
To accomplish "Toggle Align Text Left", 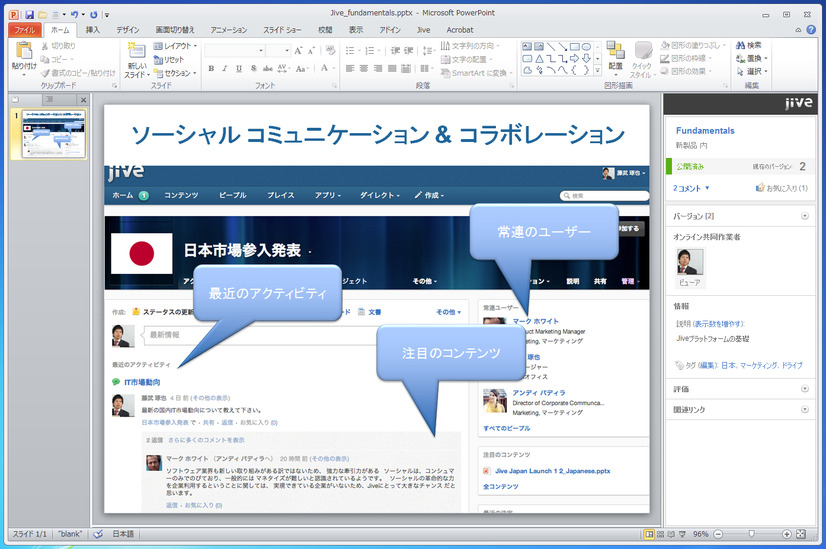I will tap(350, 68).
